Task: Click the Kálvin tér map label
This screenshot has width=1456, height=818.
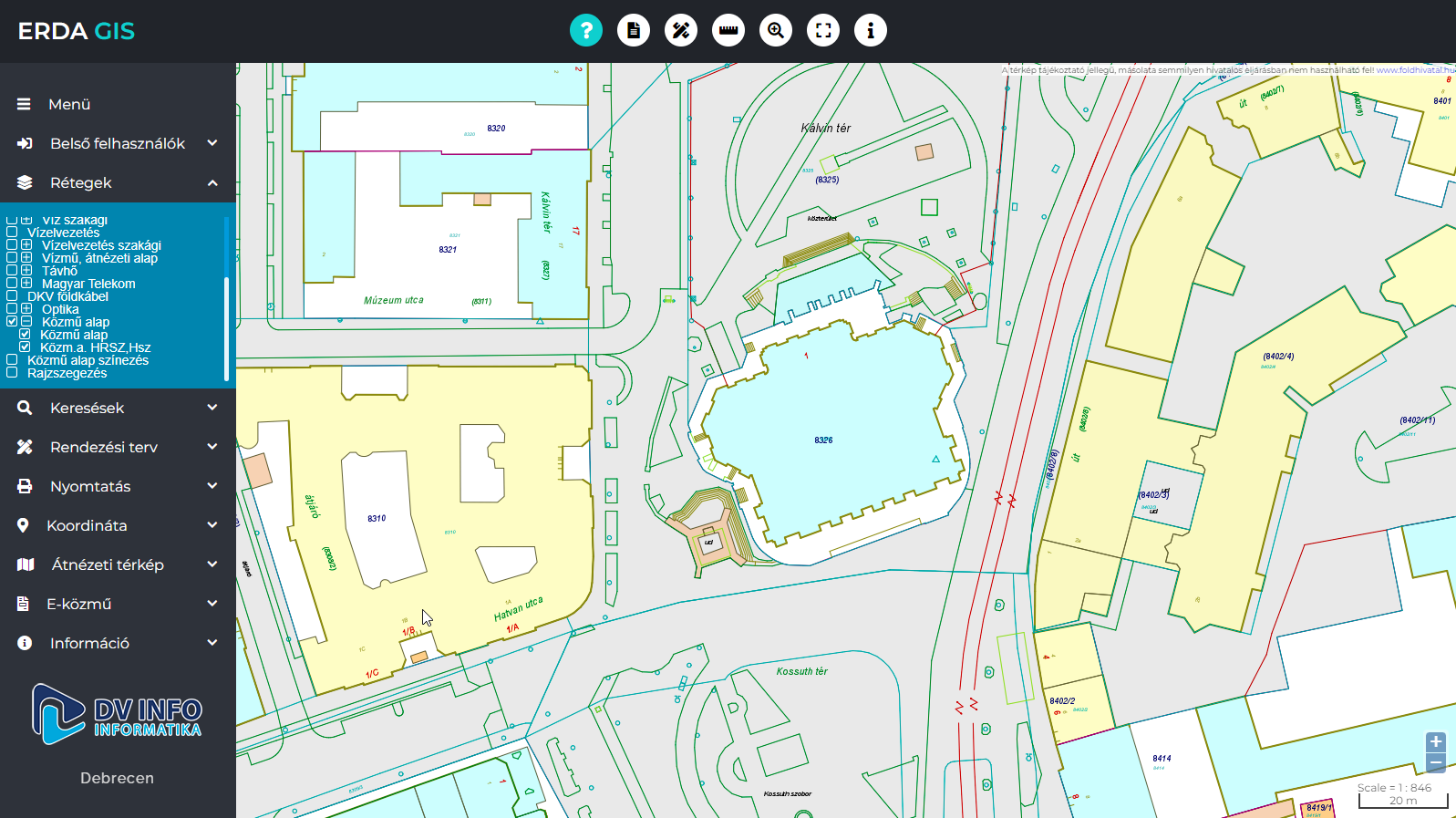Action: click(x=825, y=129)
